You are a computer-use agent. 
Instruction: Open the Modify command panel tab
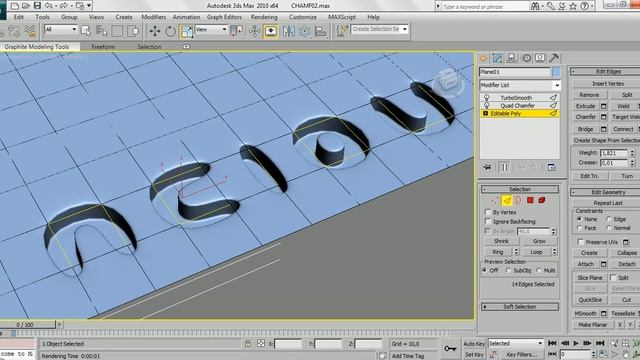497,58
